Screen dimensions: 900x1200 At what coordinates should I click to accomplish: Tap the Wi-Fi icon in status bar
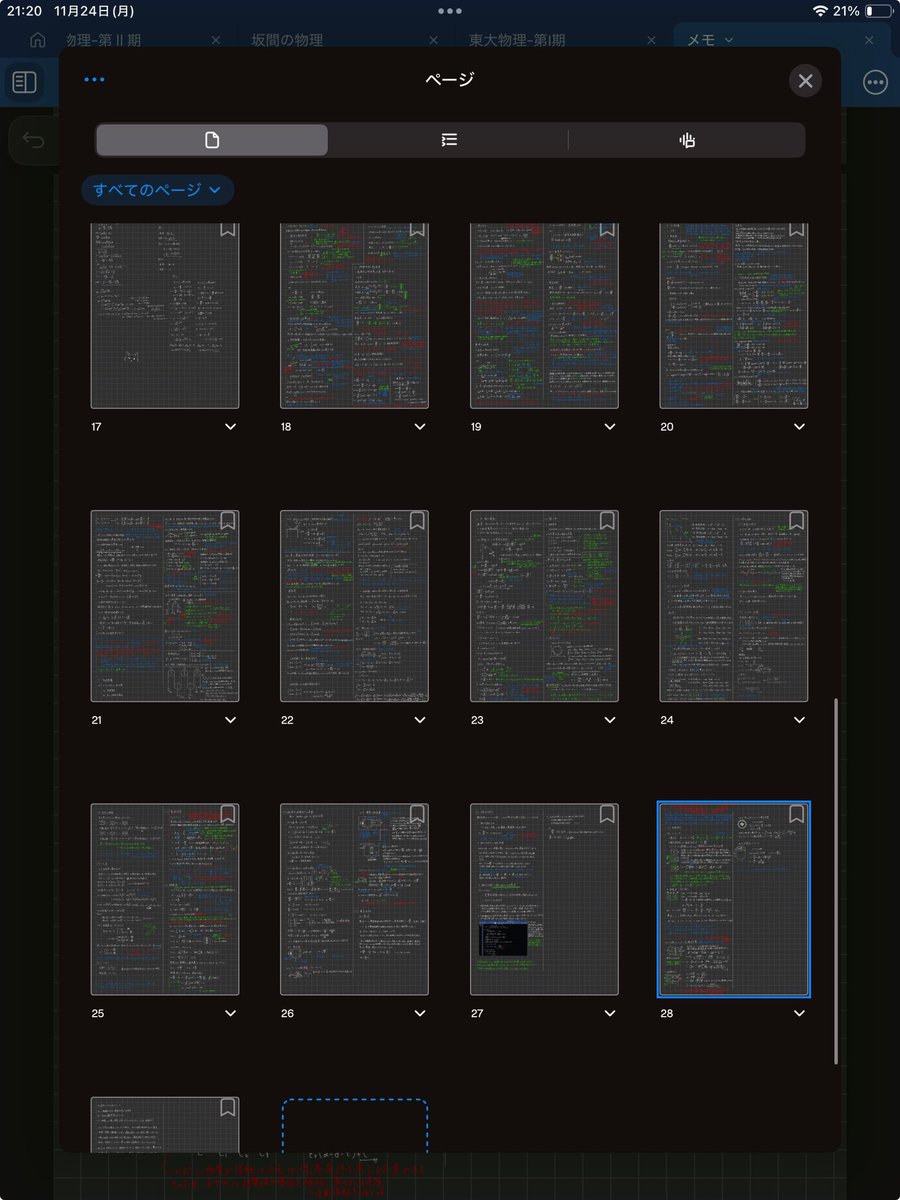tap(820, 11)
